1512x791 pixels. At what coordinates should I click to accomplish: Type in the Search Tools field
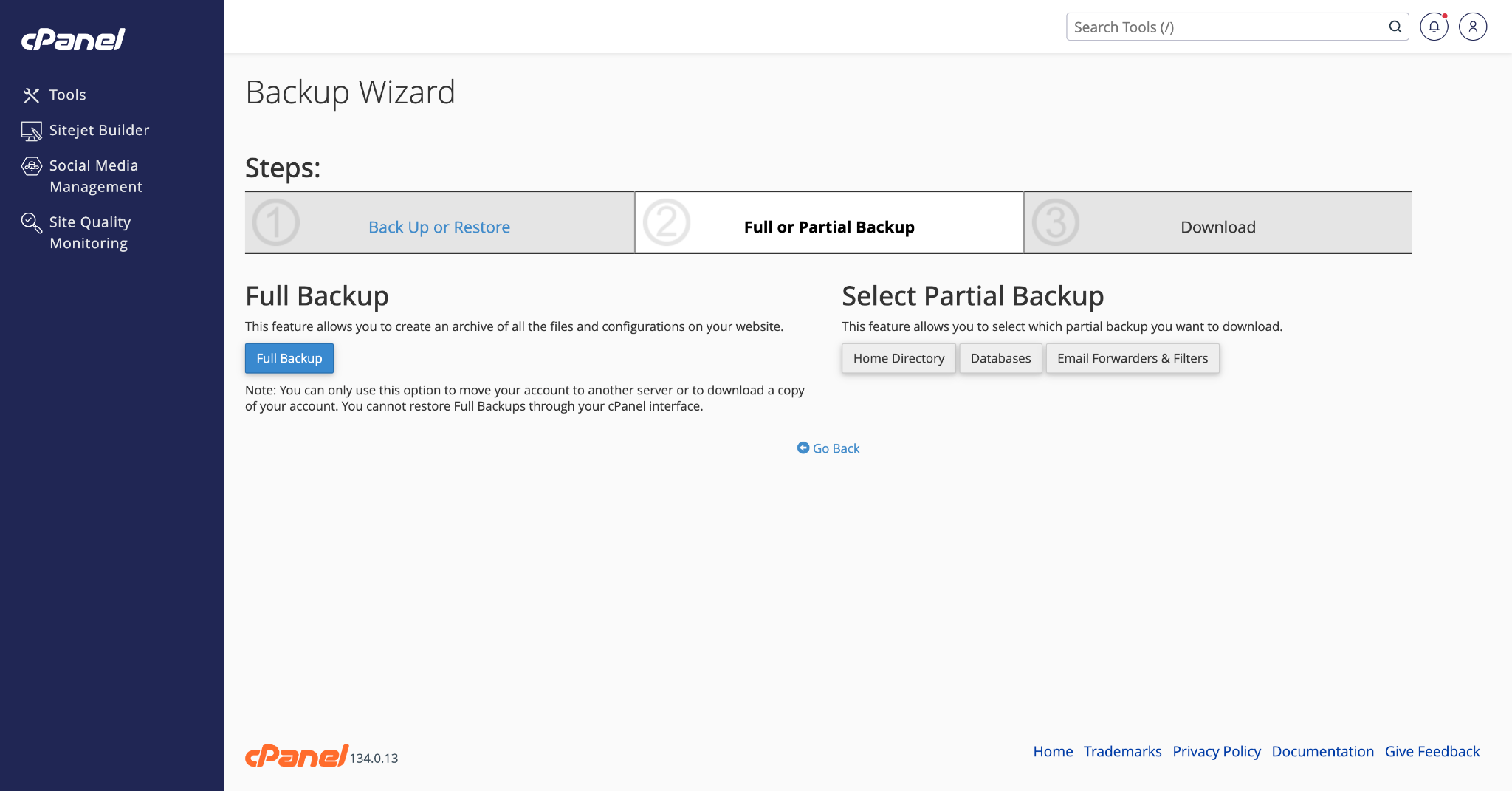coord(1226,27)
